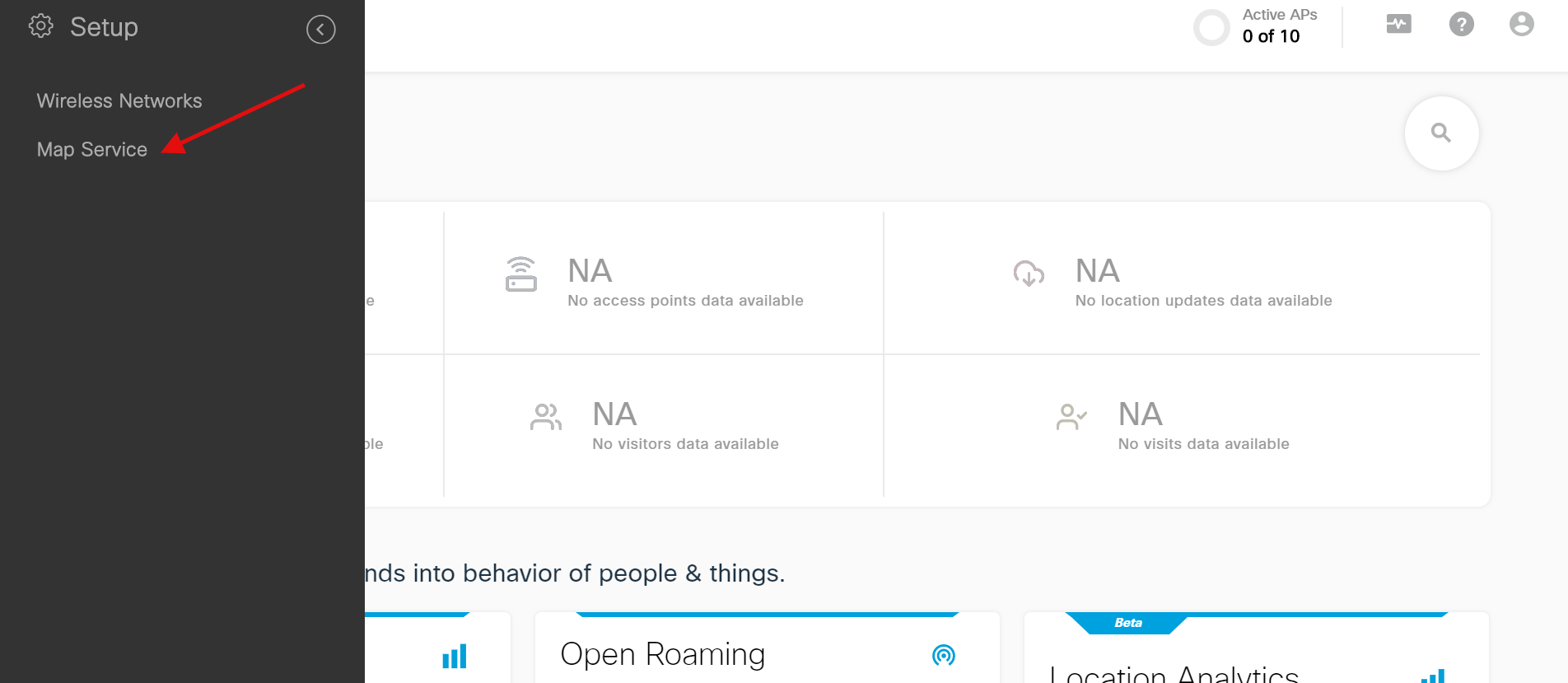Click the Active APs progress ring
This screenshot has width=1568, height=683.
pyautogui.click(x=1211, y=27)
